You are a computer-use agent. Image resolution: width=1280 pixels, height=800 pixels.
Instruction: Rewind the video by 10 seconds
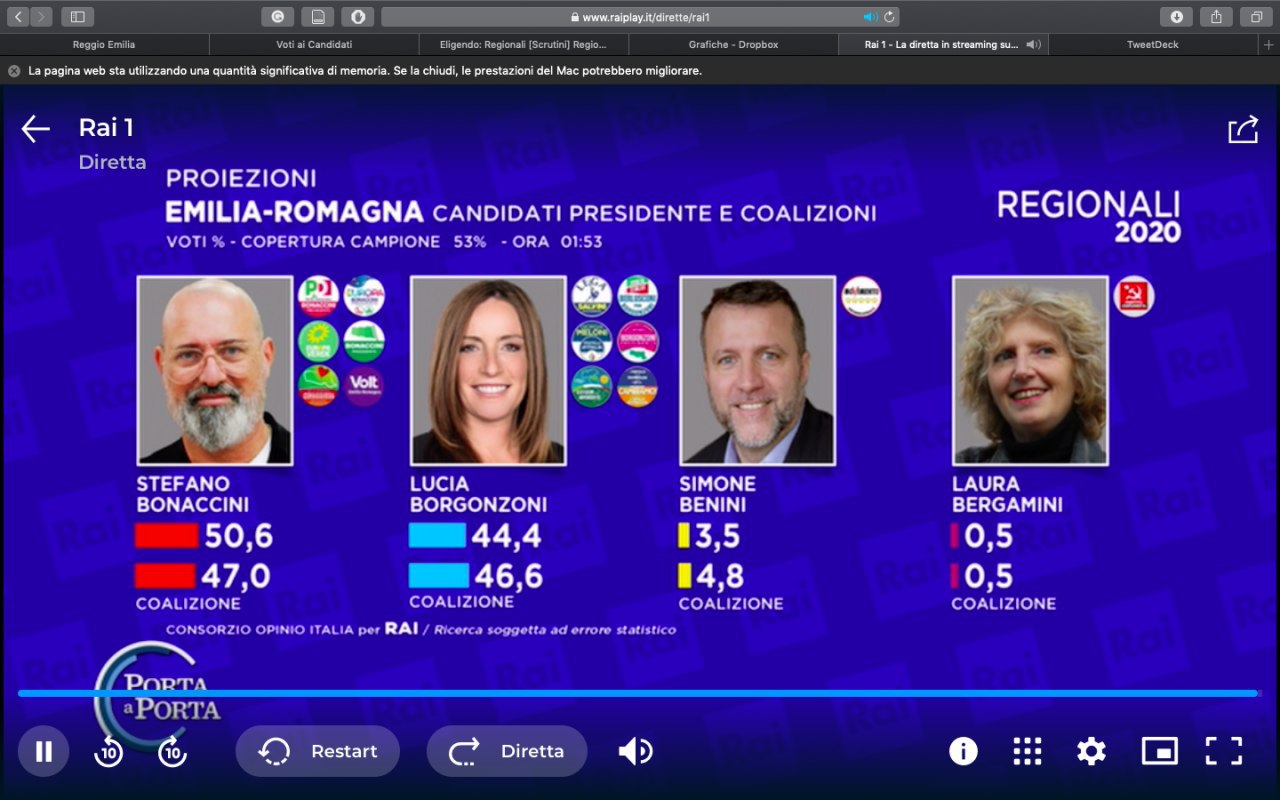(108, 751)
